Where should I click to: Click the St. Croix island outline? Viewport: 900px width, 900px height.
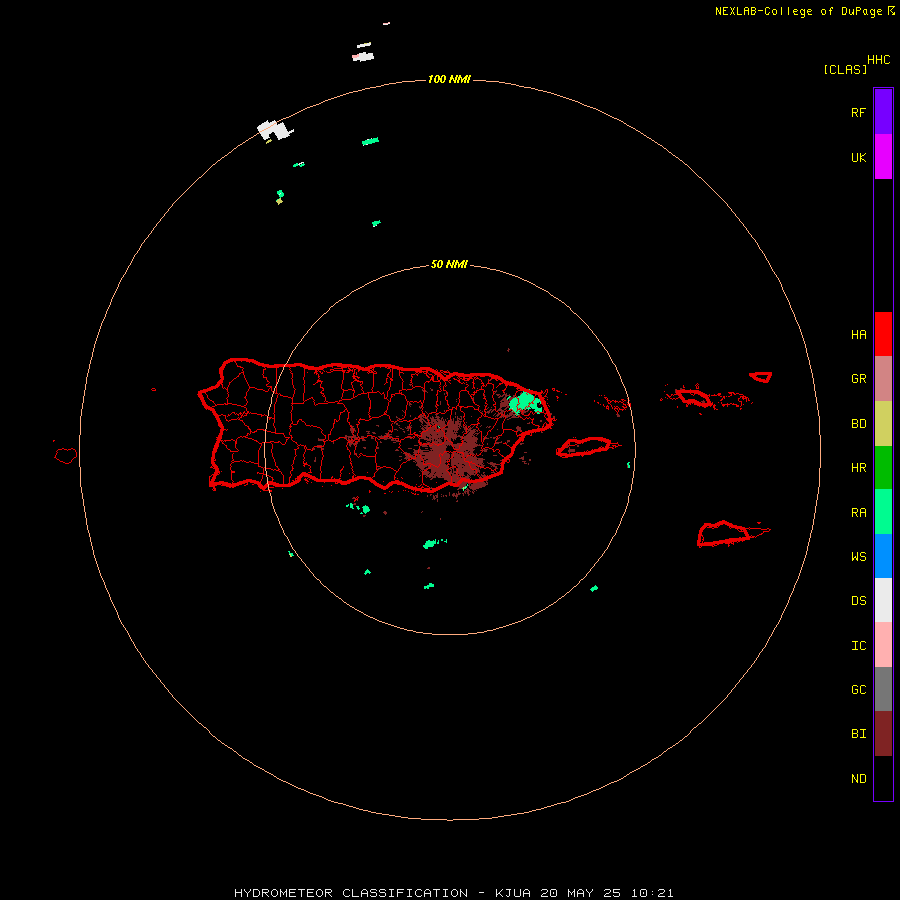[x=724, y=534]
